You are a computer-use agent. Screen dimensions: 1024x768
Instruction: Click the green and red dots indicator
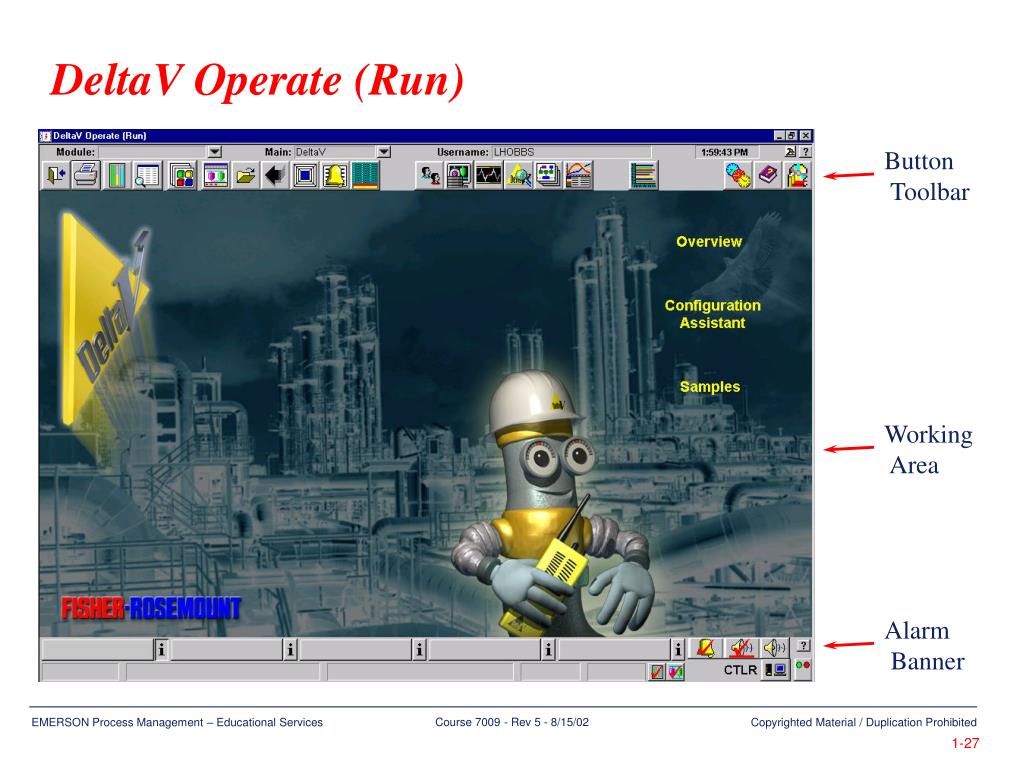coord(803,665)
